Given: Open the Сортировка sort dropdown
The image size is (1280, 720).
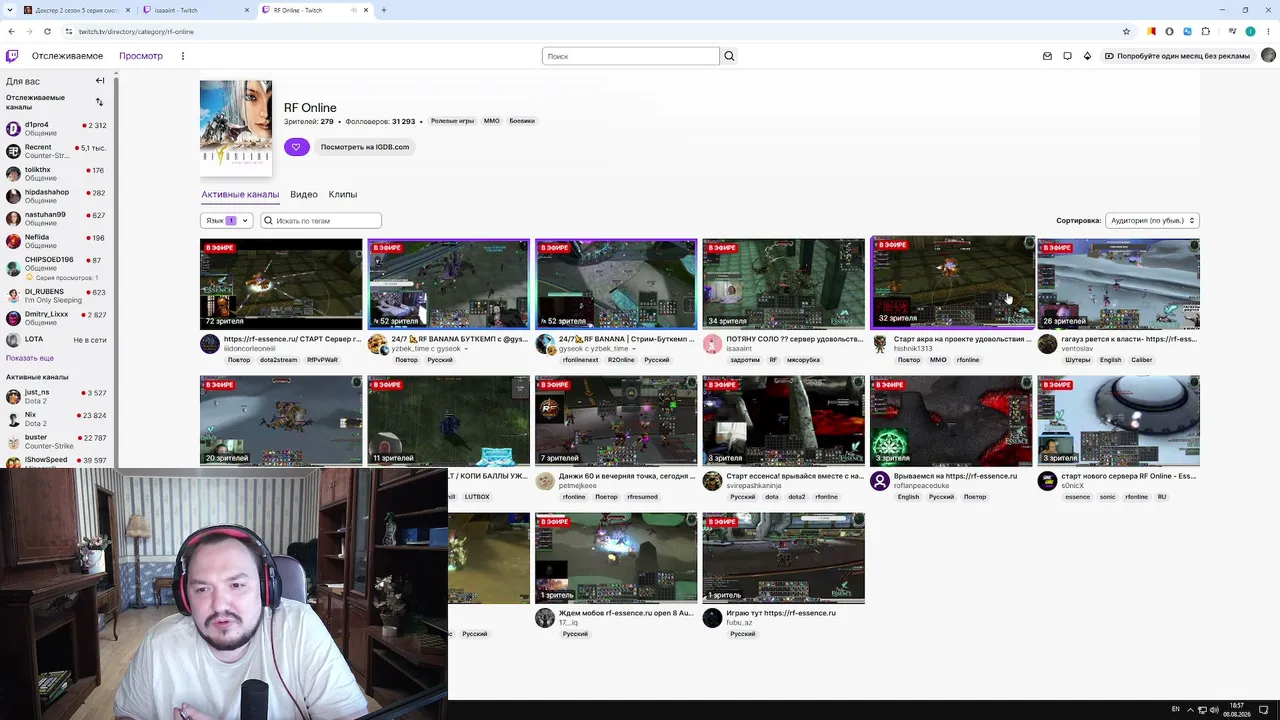Looking at the screenshot, I should (x=1152, y=220).
